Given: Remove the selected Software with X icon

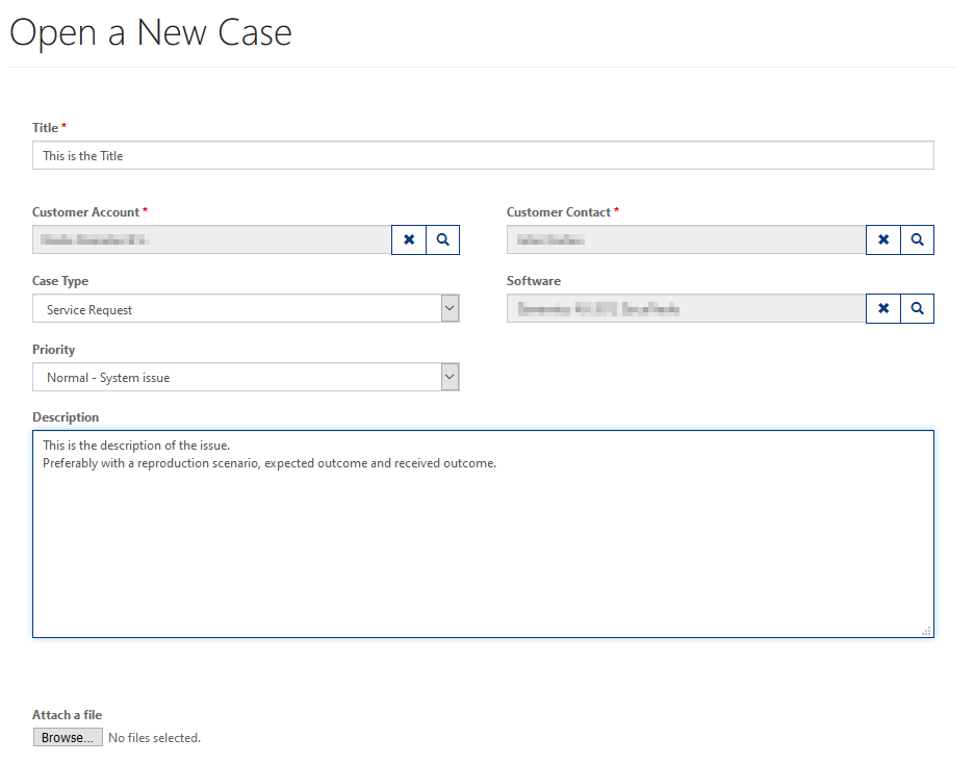Looking at the screenshot, I should click(883, 309).
